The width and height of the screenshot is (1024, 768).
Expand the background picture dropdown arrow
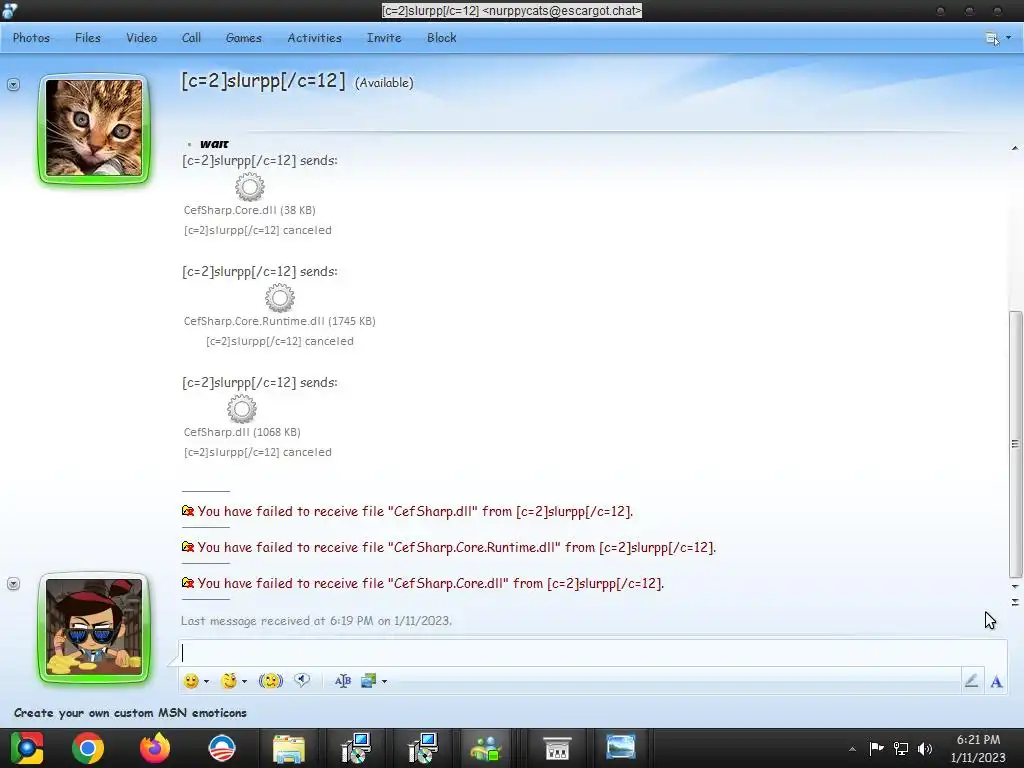[385, 682]
